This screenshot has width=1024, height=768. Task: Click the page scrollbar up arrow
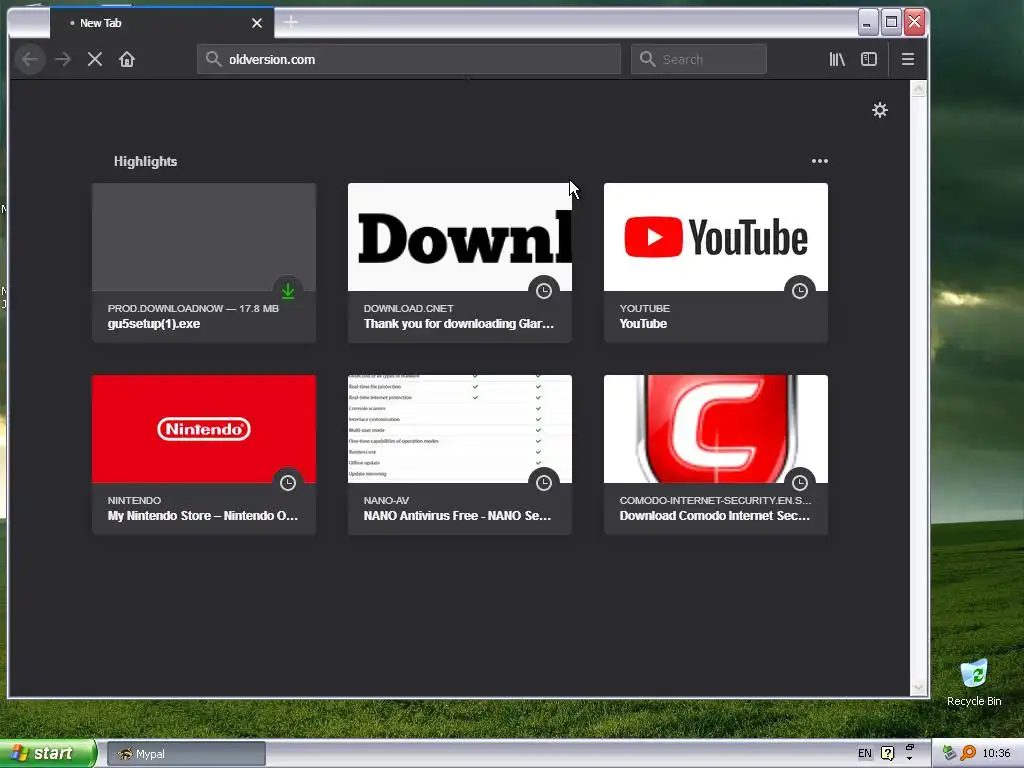pos(918,88)
